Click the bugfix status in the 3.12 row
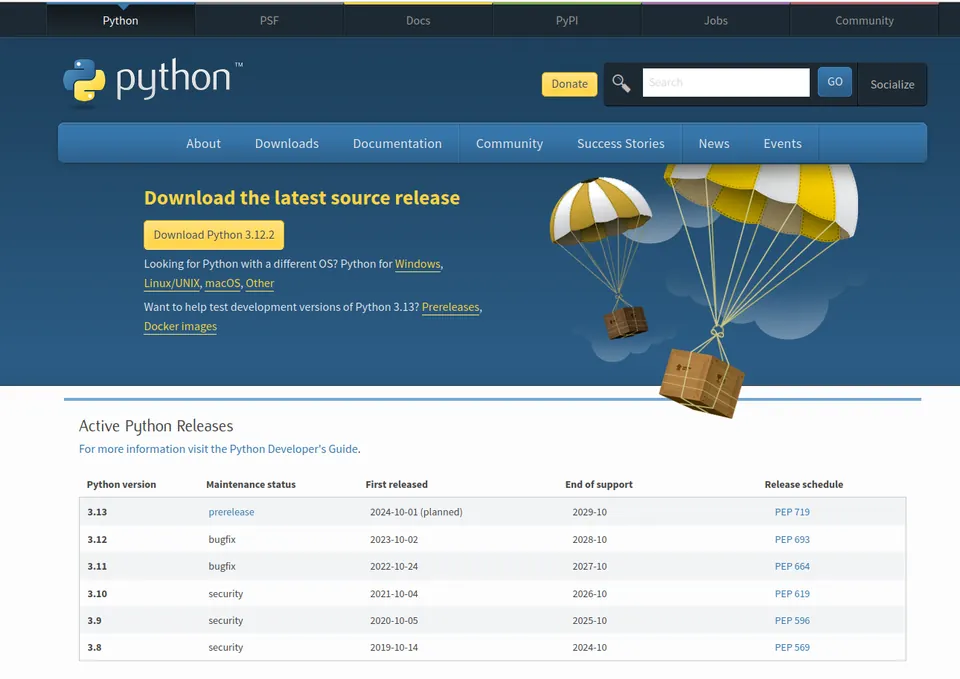 coord(222,539)
